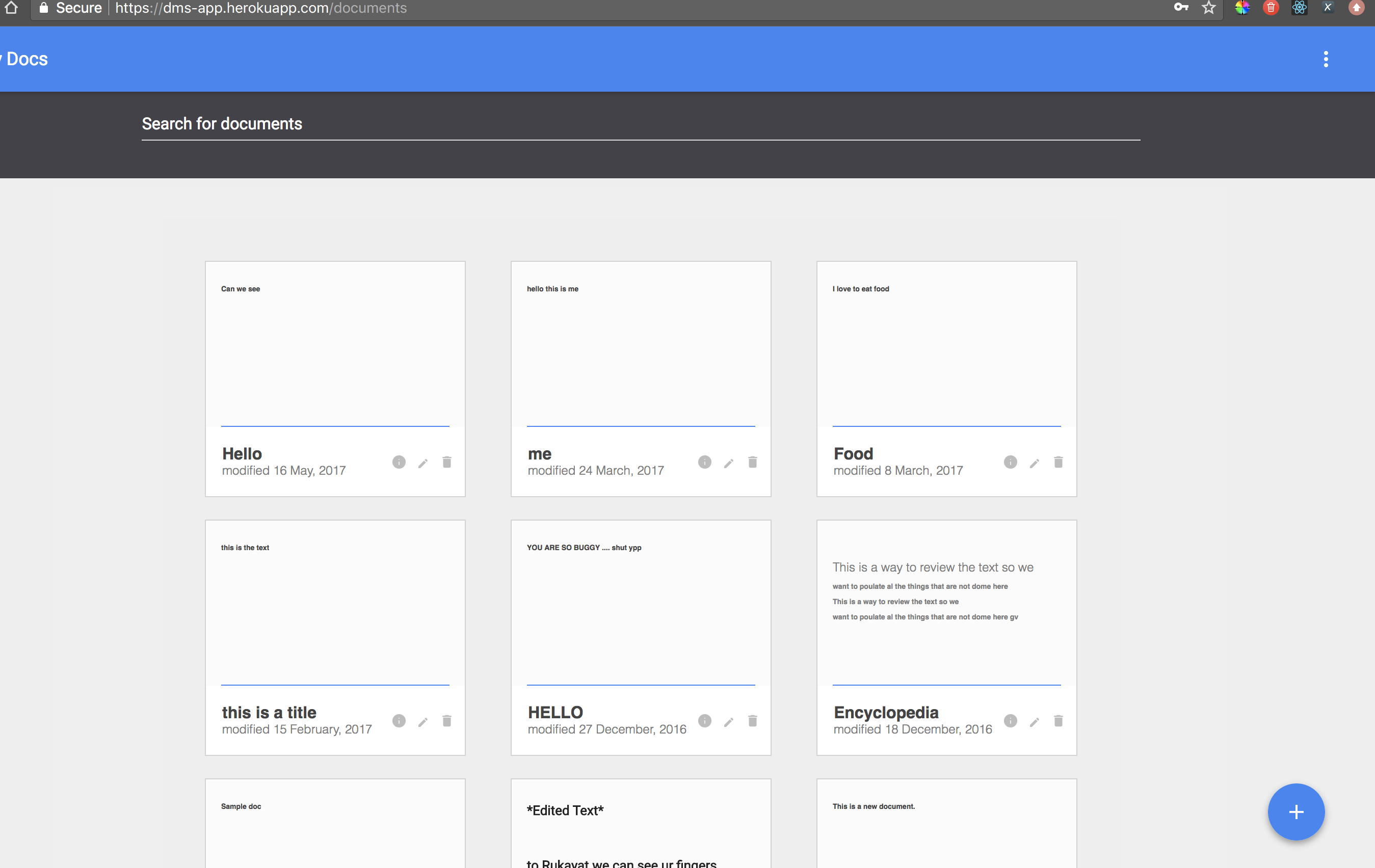Edit the Encyclopedia document
This screenshot has width=1375, height=868.
[1034, 721]
